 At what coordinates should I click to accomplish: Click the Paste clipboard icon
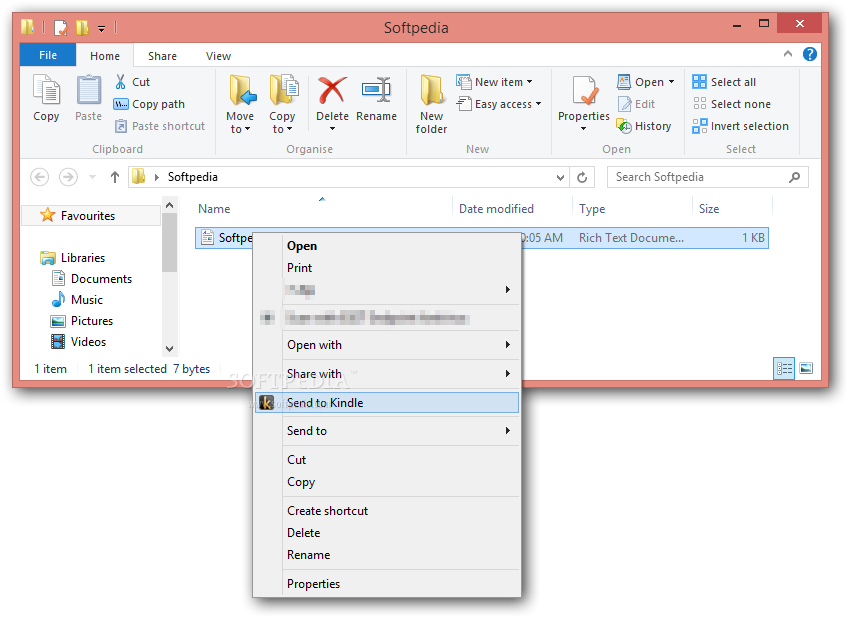click(88, 90)
